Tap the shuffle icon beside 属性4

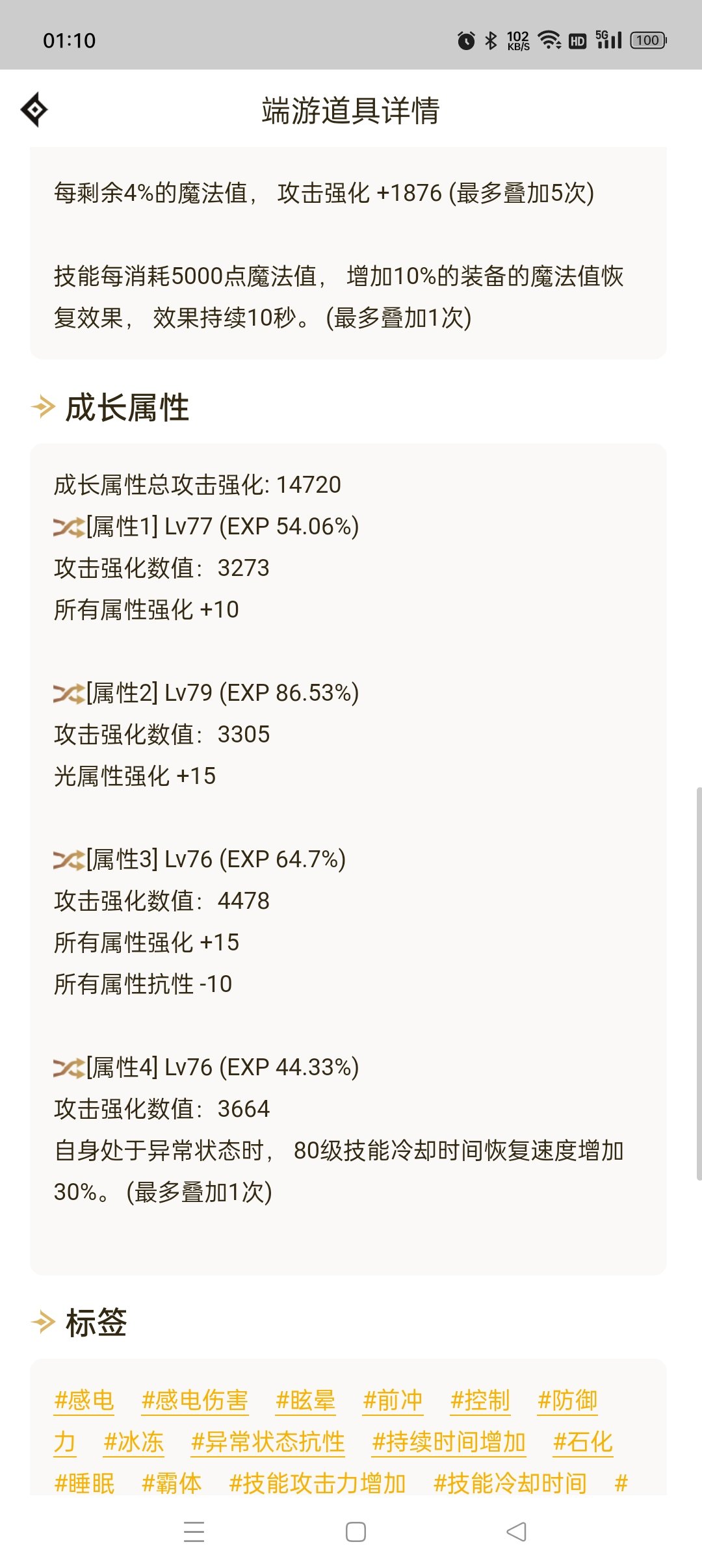tap(69, 1068)
